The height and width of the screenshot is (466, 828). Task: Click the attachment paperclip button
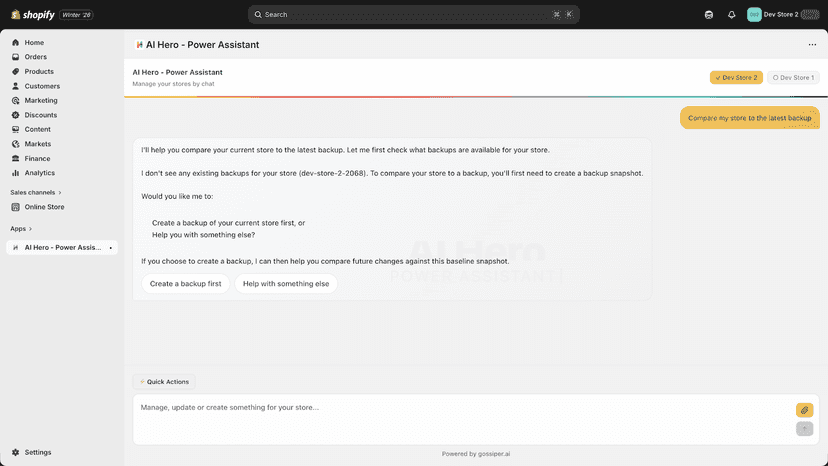804,410
